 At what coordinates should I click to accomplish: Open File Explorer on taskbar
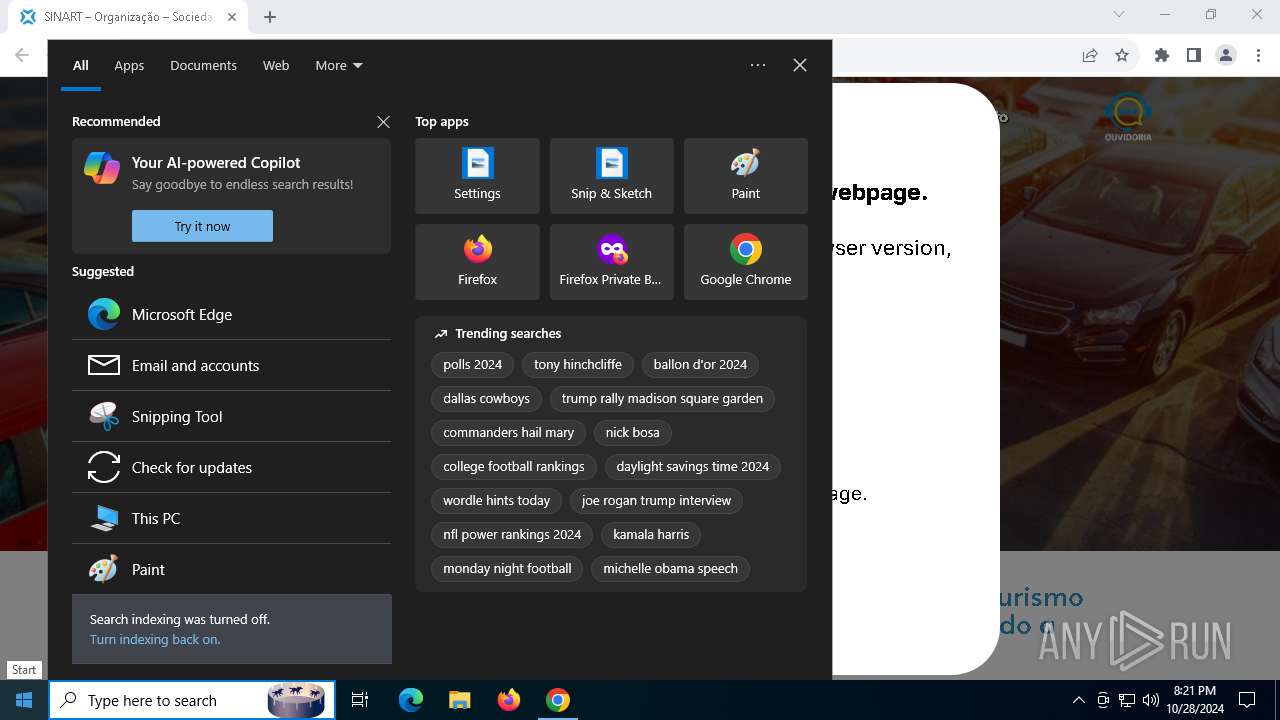point(459,700)
